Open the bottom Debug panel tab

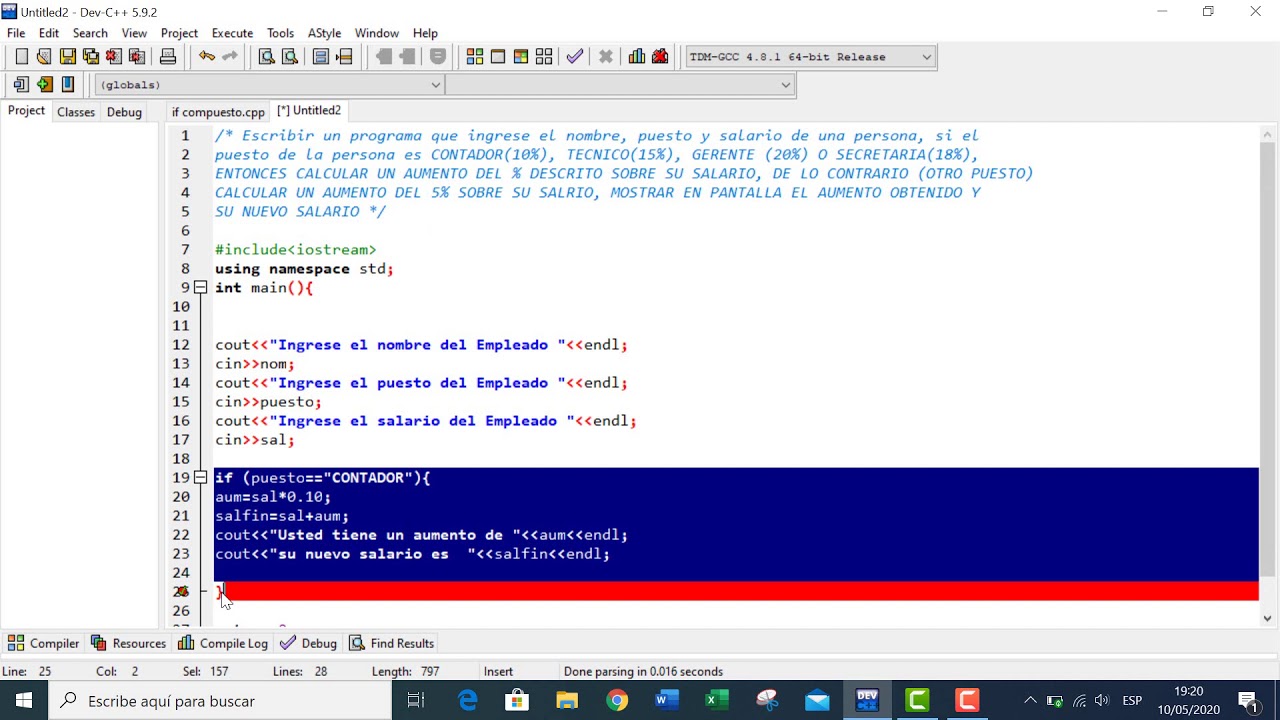pos(308,643)
